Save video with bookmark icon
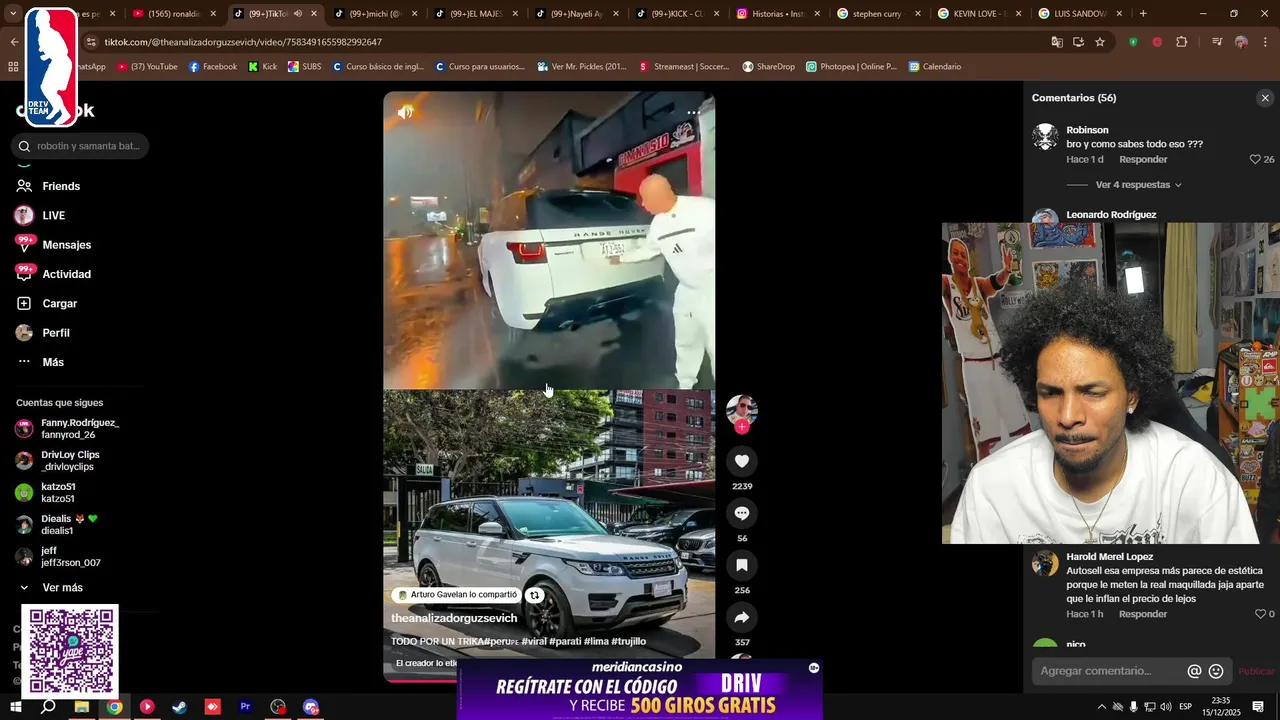Image resolution: width=1280 pixels, height=720 pixels. (742, 565)
